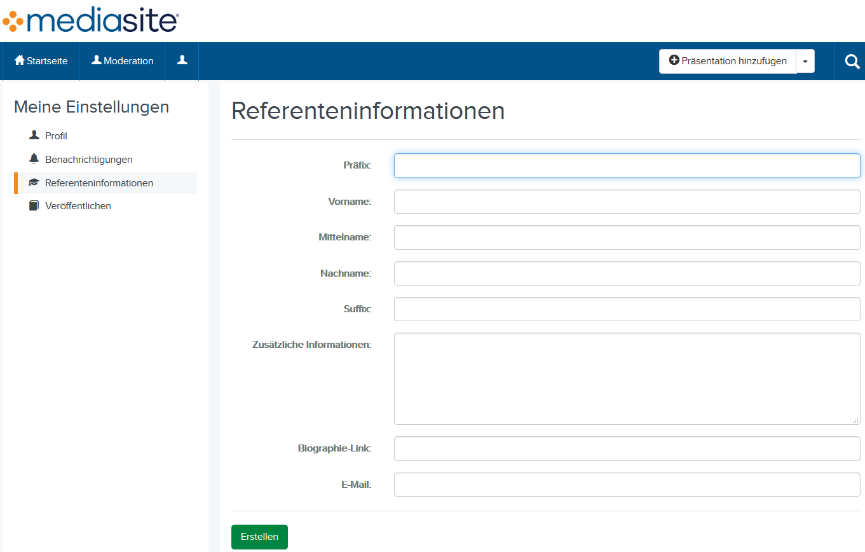Expand the Präsentation hinzufügen dropdown arrow
The height and width of the screenshot is (552, 865).
pyautogui.click(x=806, y=61)
